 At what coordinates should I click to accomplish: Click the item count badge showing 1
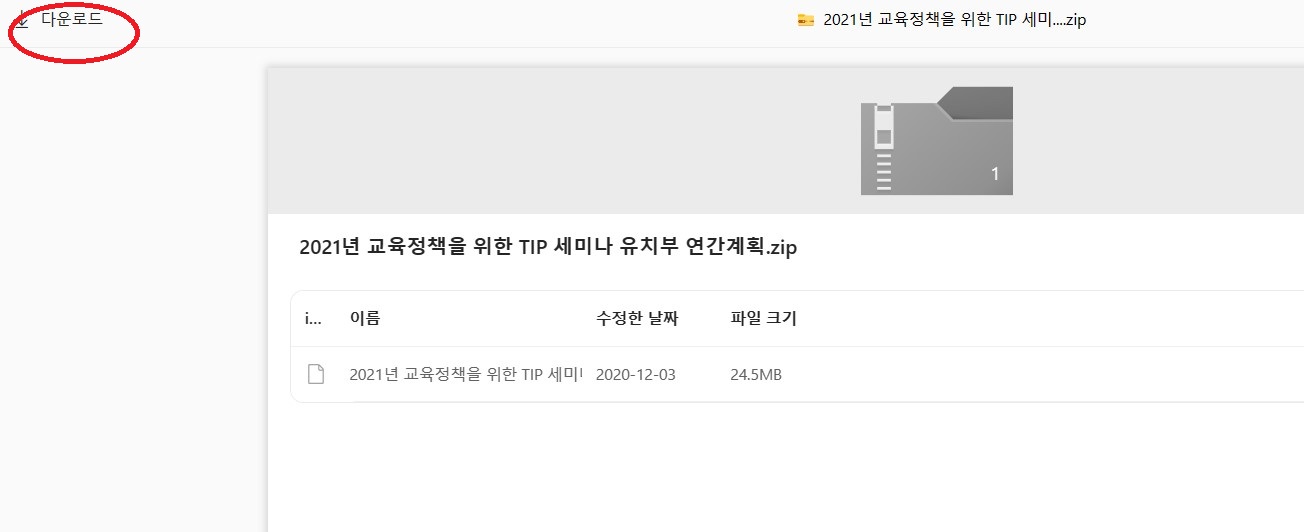pos(995,174)
